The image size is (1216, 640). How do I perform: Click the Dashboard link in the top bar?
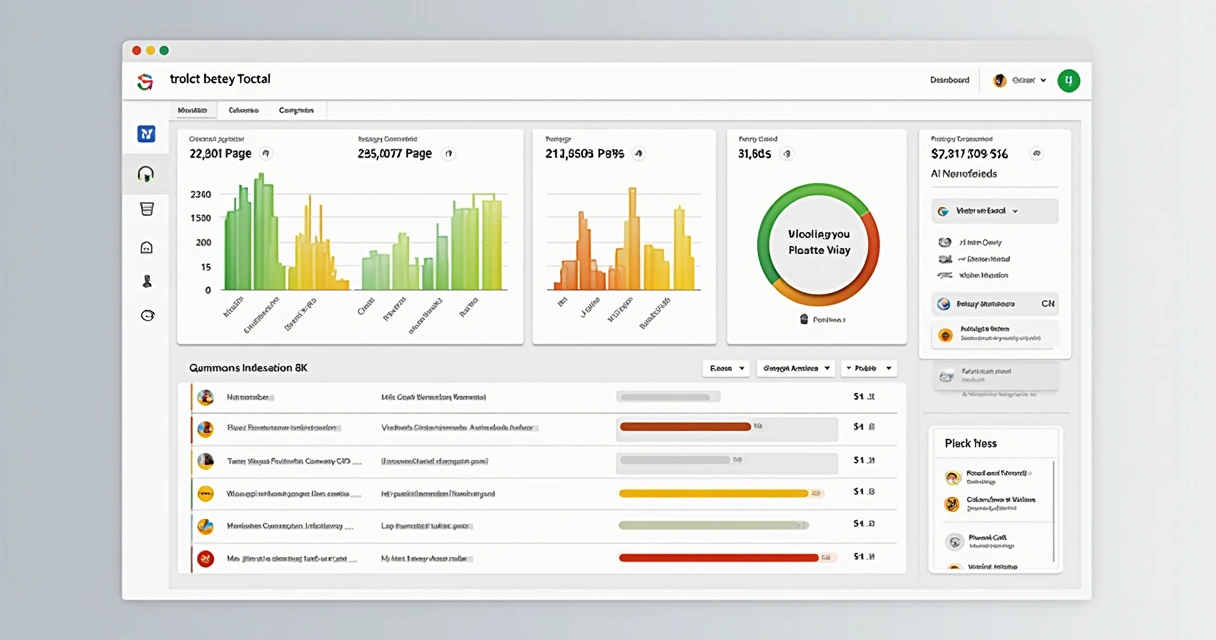tap(949, 80)
